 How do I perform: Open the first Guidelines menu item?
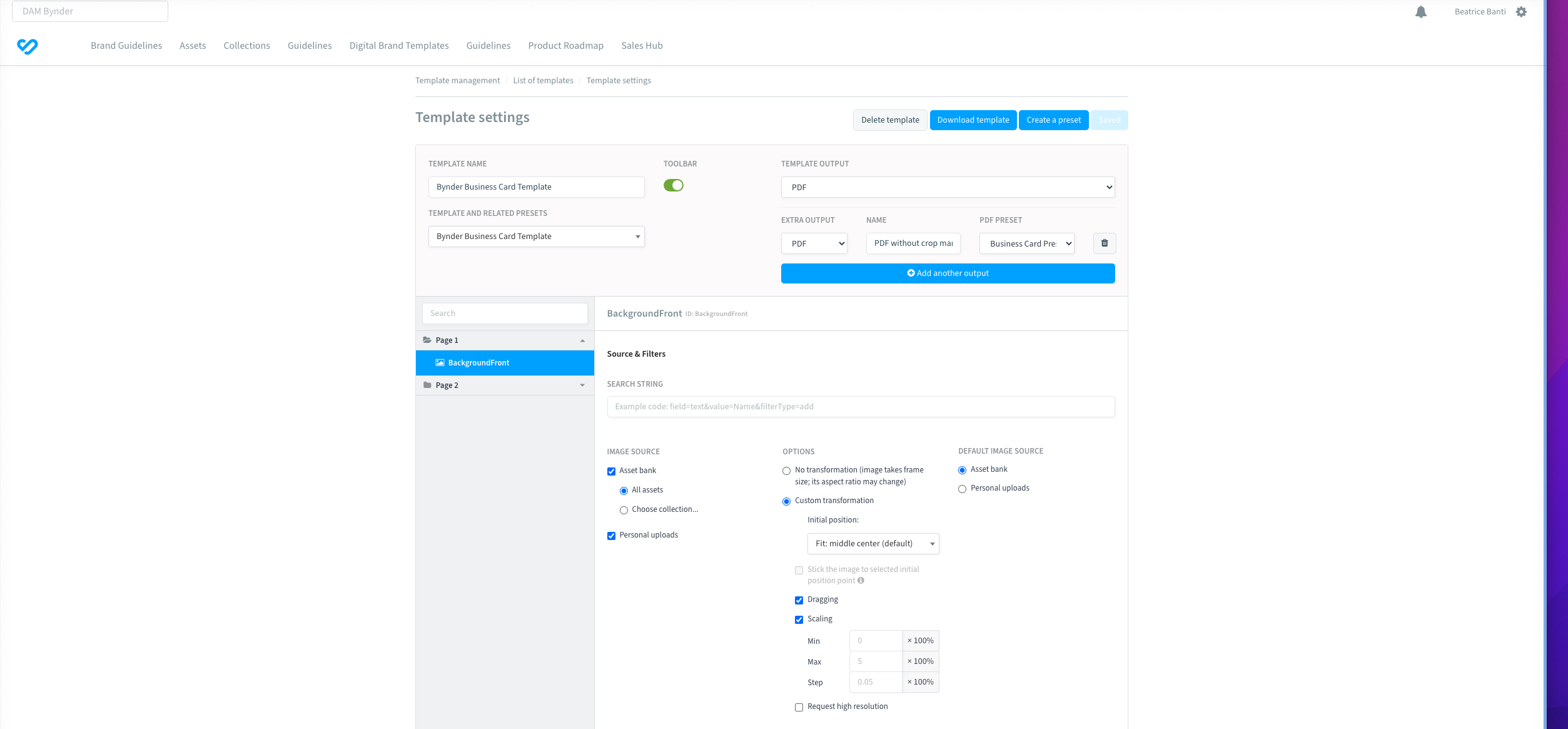(310, 46)
